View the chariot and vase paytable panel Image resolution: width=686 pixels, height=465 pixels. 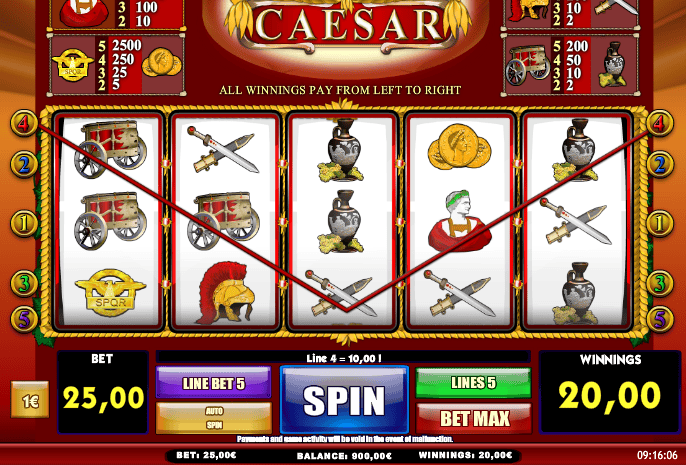(x=570, y=65)
